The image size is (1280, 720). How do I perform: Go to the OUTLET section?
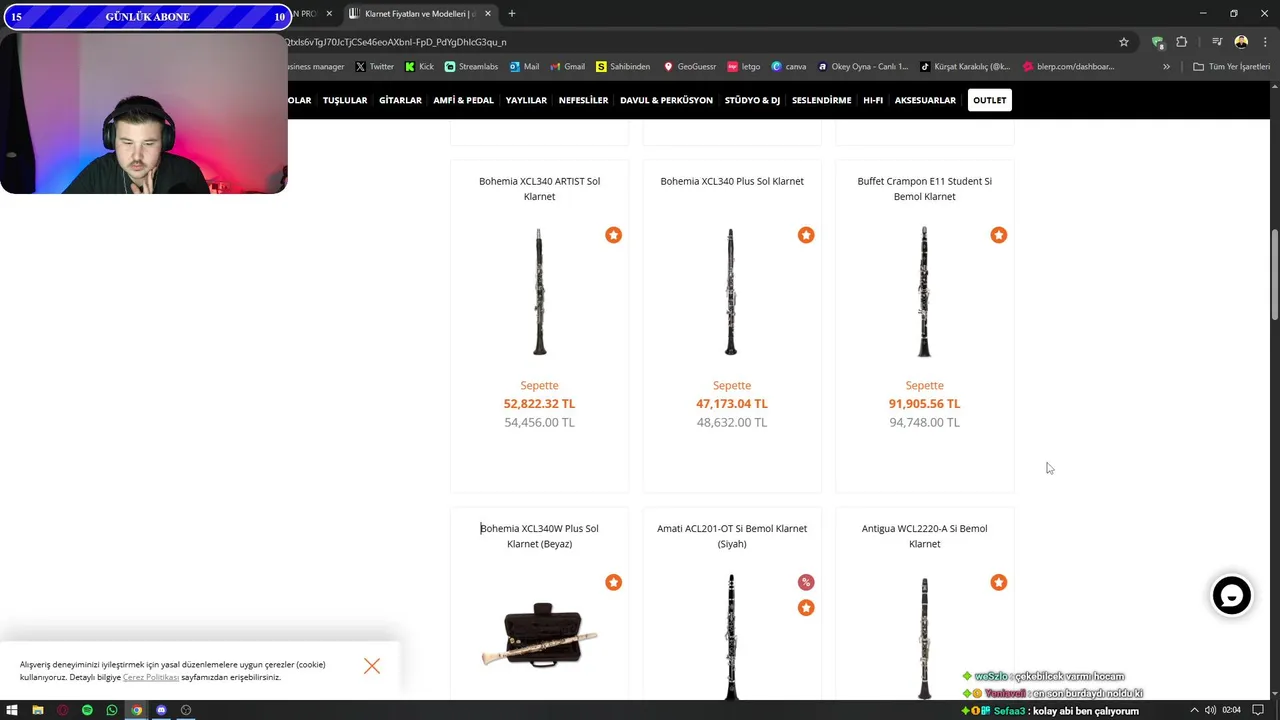pos(990,100)
